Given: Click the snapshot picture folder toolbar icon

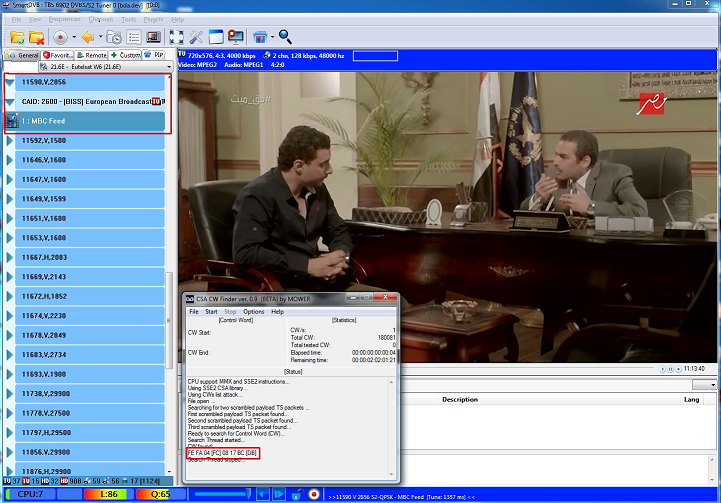Looking at the screenshot, I should point(260,37).
